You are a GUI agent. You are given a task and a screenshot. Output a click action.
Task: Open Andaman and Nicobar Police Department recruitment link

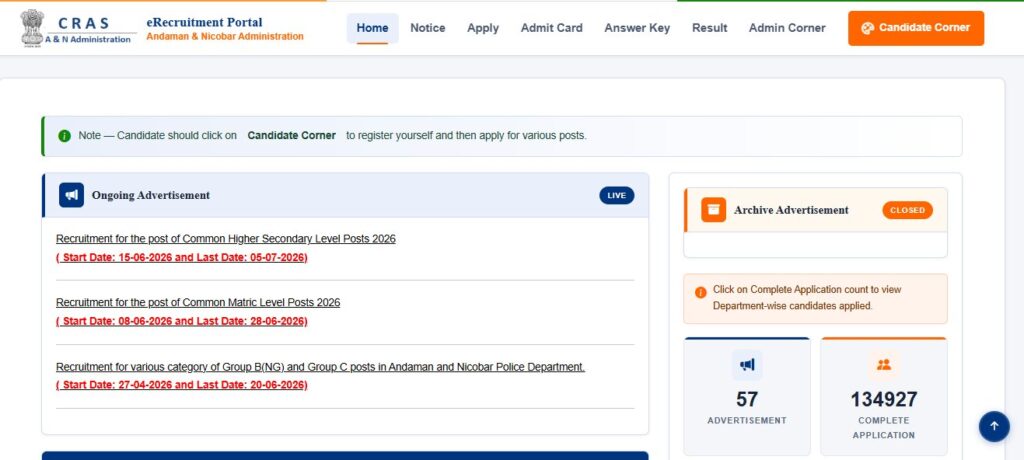coord(321,367)
